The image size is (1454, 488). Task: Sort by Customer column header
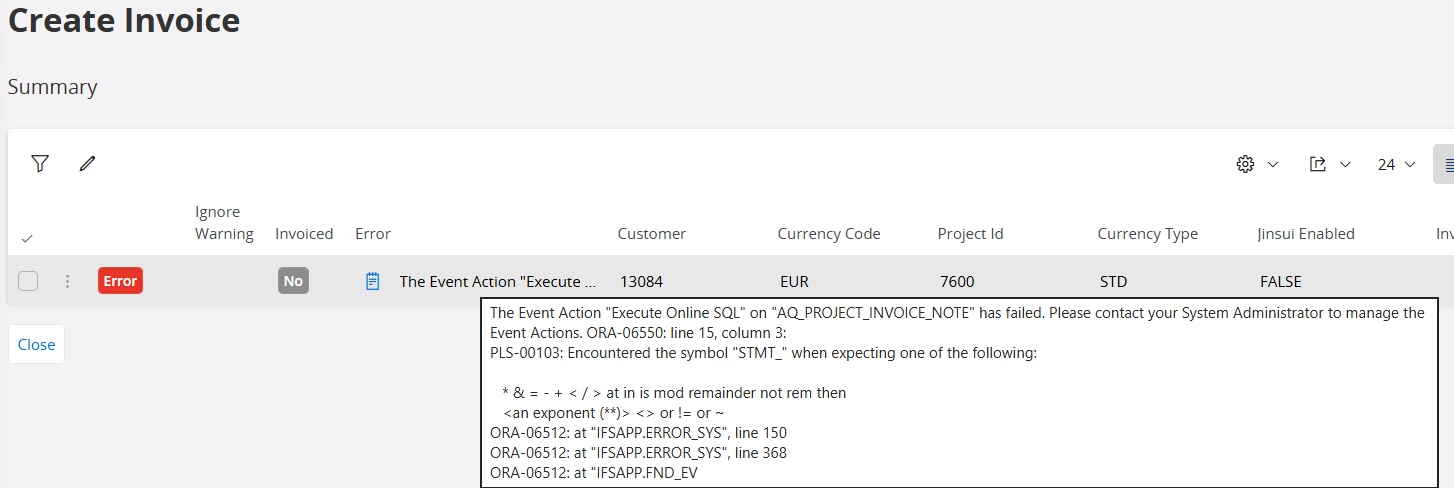tap(651, 234)
